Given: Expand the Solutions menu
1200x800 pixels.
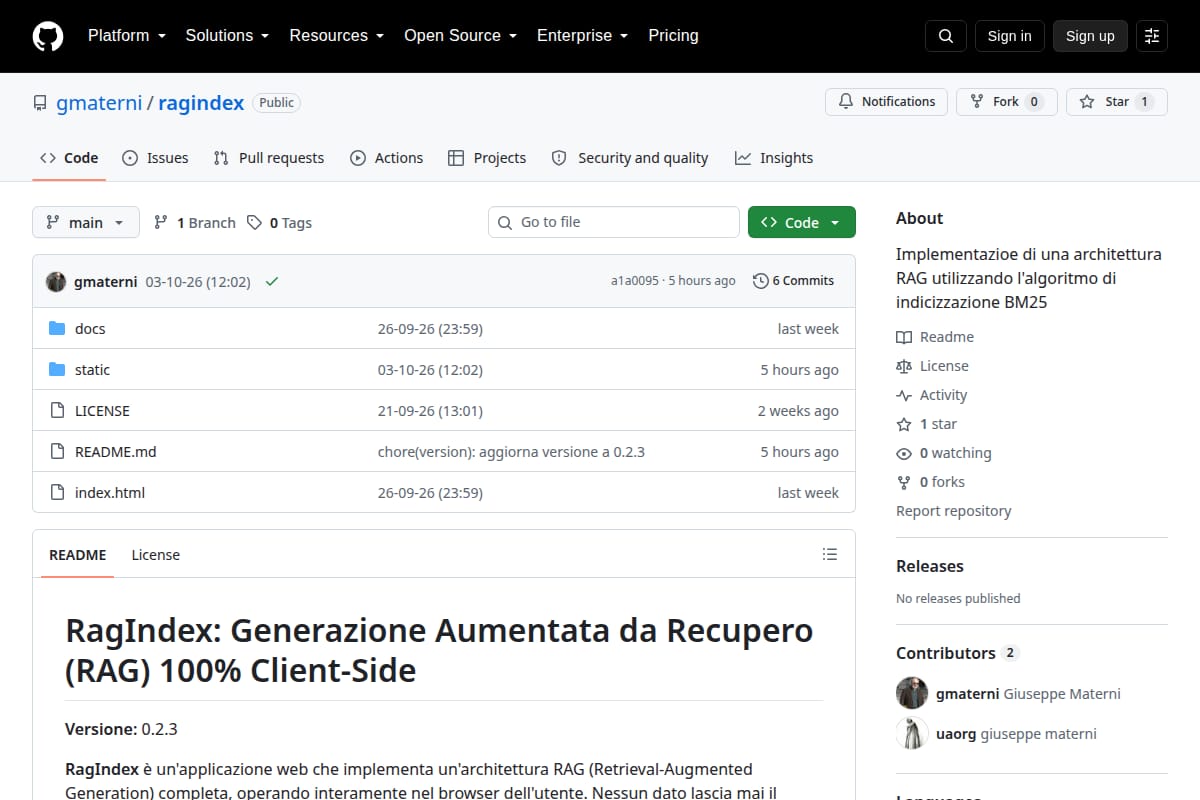Looking at the screenshot, I should [x=227, y=36].
